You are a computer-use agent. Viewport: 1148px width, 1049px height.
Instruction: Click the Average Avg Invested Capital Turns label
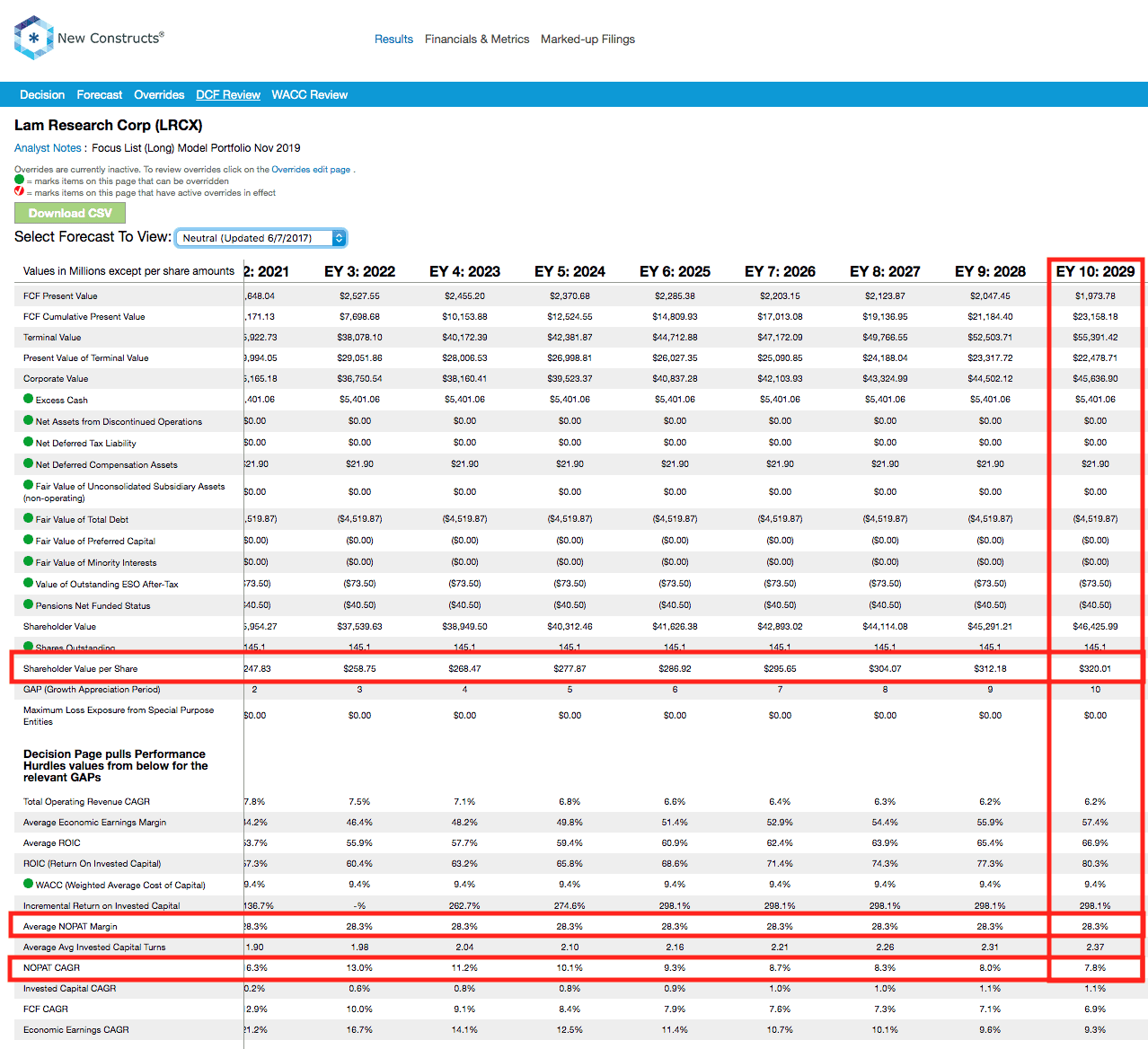pyautogui.click(x=94, y=947)
